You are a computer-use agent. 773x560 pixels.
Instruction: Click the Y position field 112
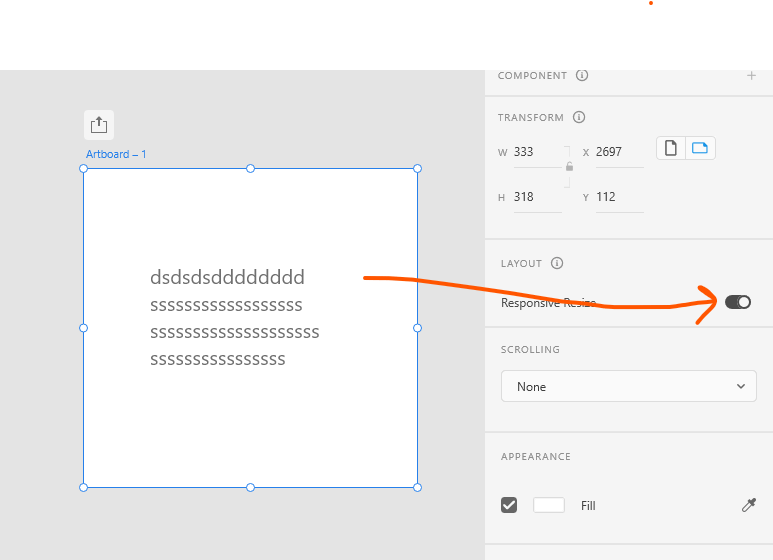click(620, 197)
